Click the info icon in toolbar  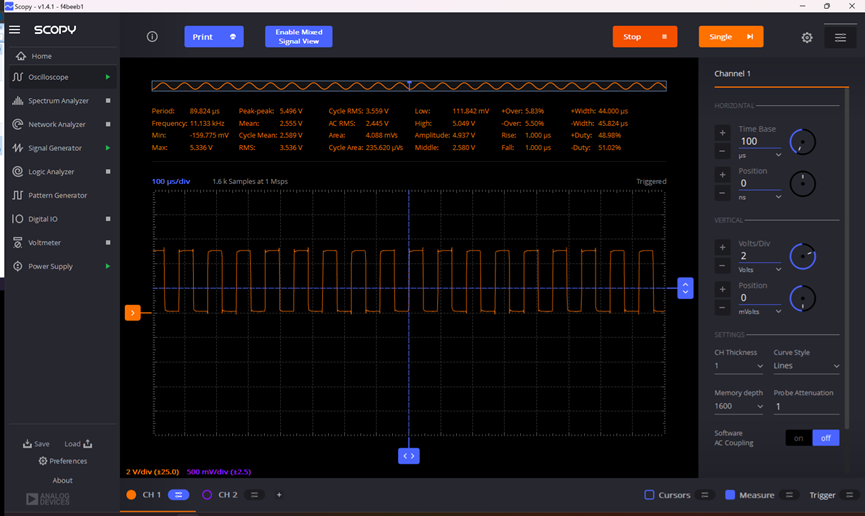152,36
